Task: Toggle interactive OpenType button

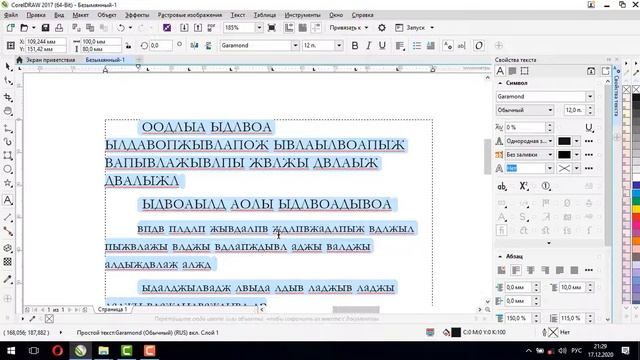Action: coord(479,46)
